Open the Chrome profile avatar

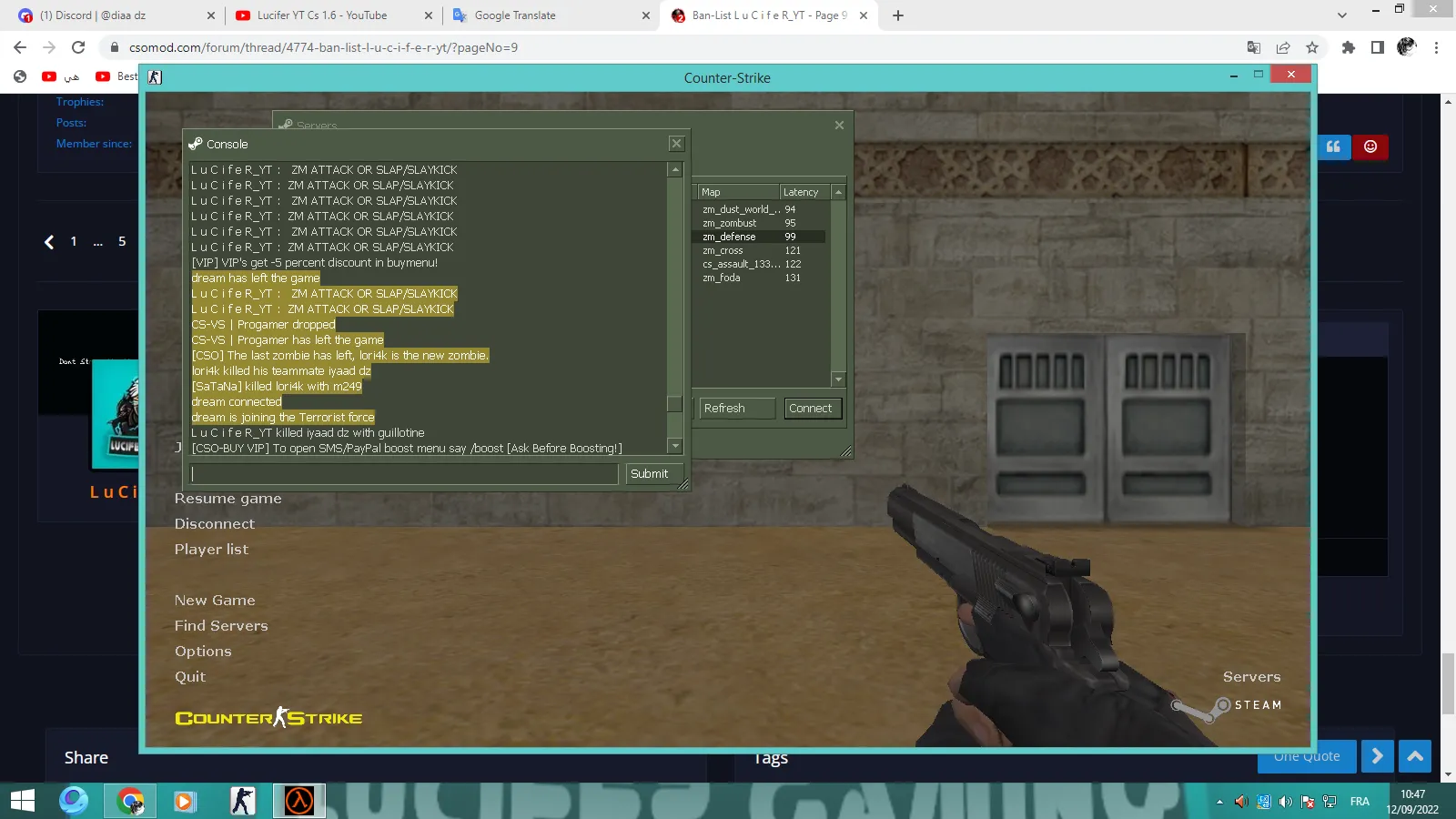pos(1407,47)
